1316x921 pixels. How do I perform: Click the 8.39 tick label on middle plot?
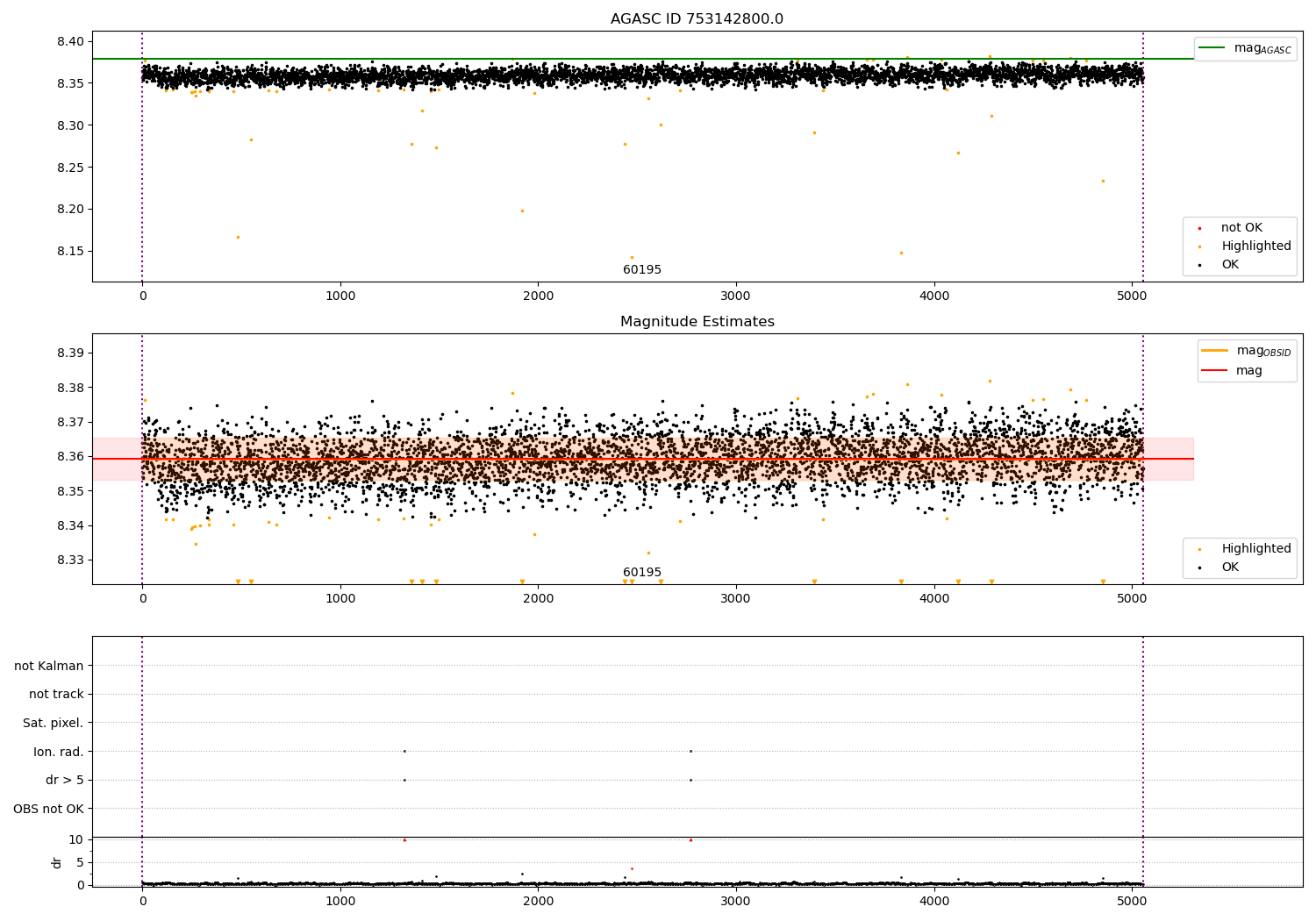pos(70,353)
